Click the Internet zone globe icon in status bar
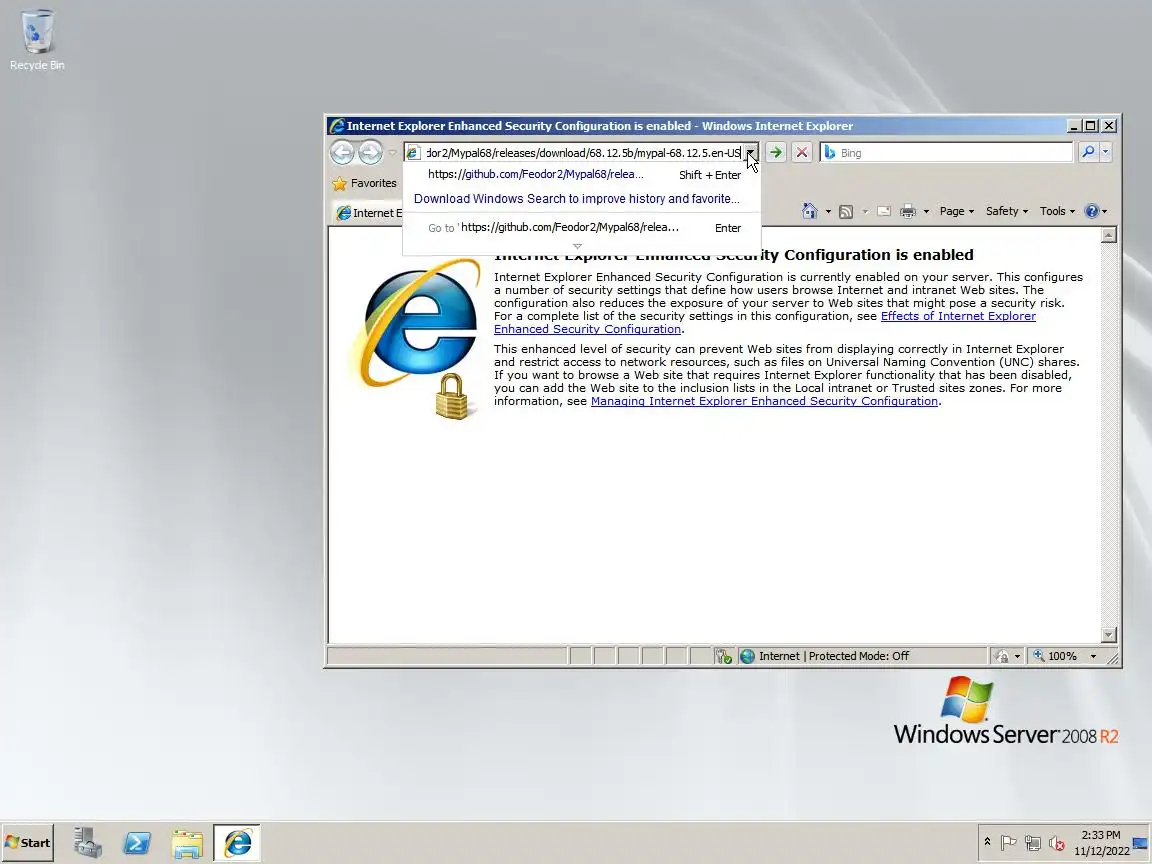The height and width of the screenshot is (864, 1152). tap(747, 656)
